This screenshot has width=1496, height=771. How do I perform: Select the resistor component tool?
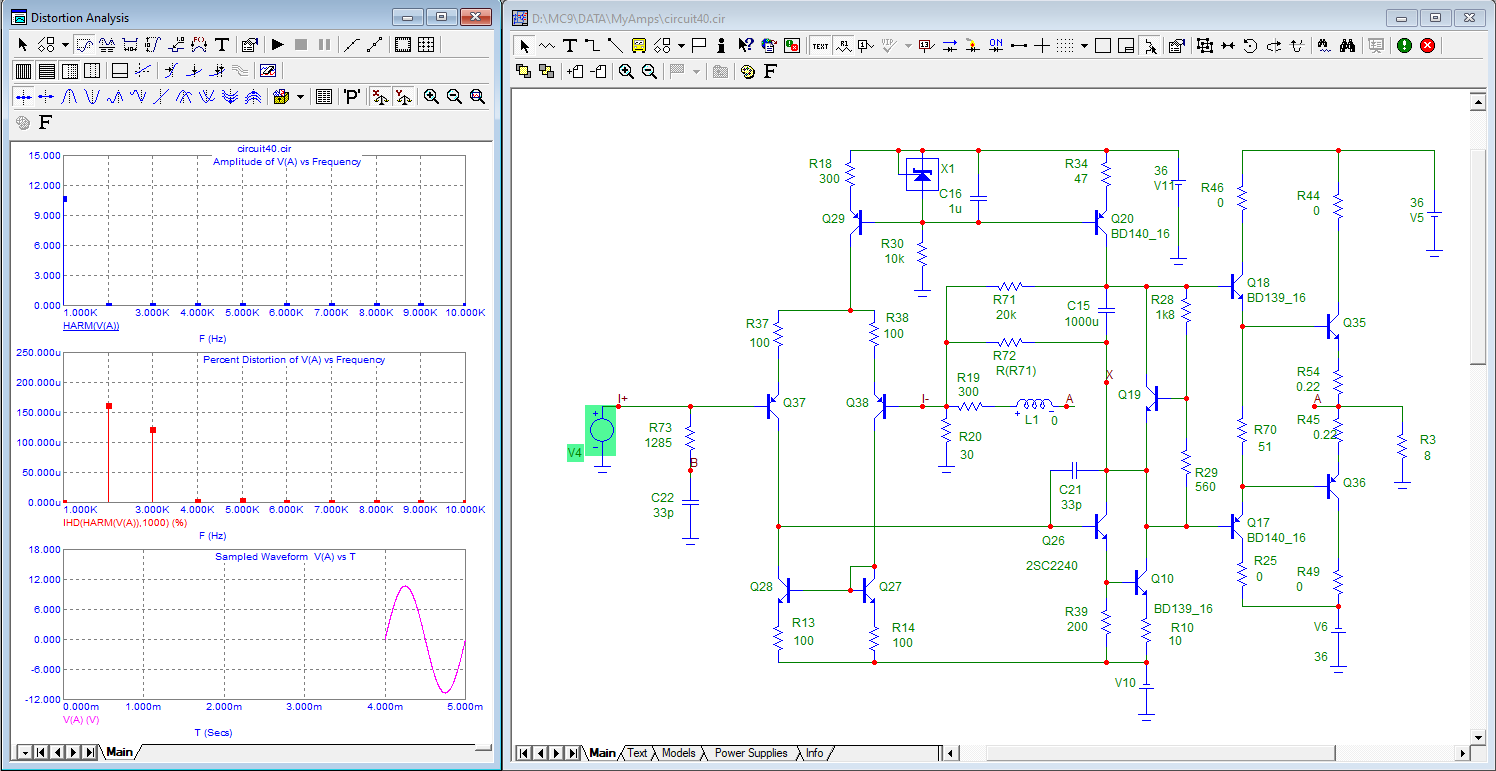pyautogui.click(x=546, y=45)
